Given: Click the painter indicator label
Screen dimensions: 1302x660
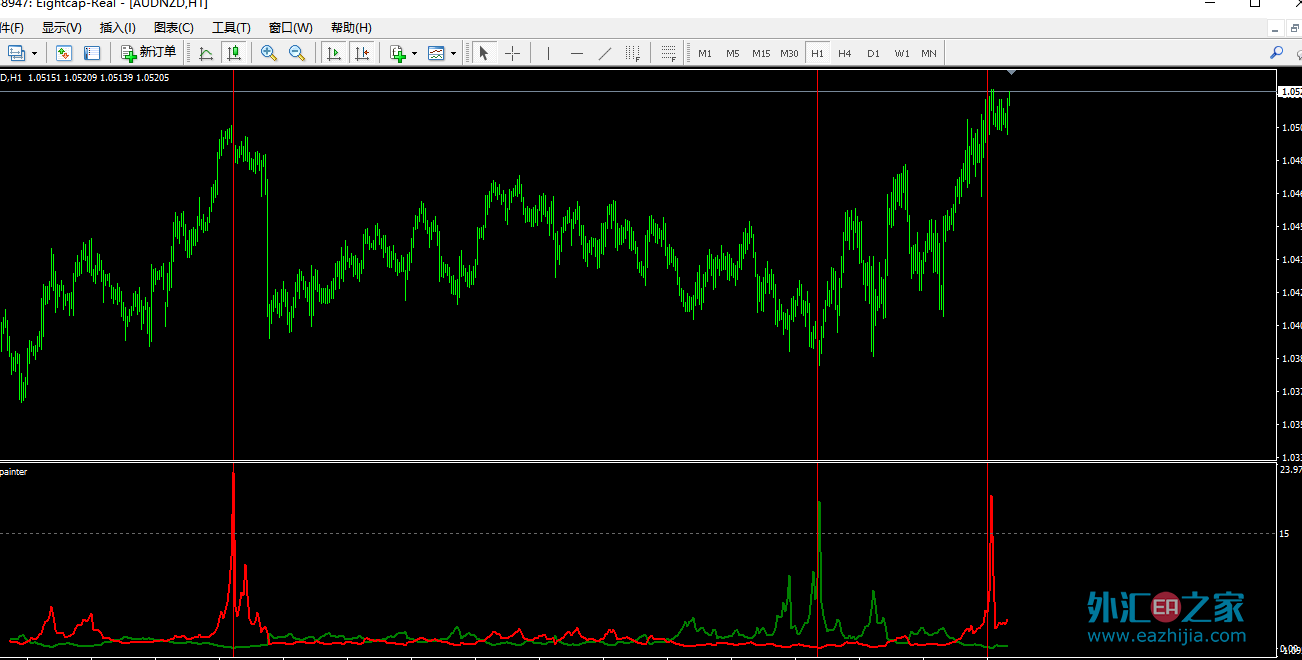Looking at the screenshot, I should pos(14,471).
